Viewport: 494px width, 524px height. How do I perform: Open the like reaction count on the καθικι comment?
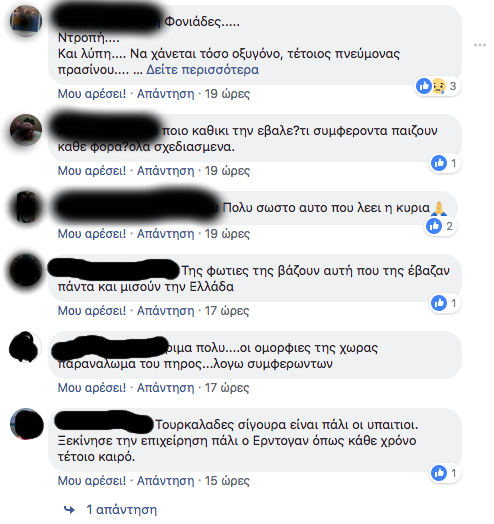[x=445, y=163]
